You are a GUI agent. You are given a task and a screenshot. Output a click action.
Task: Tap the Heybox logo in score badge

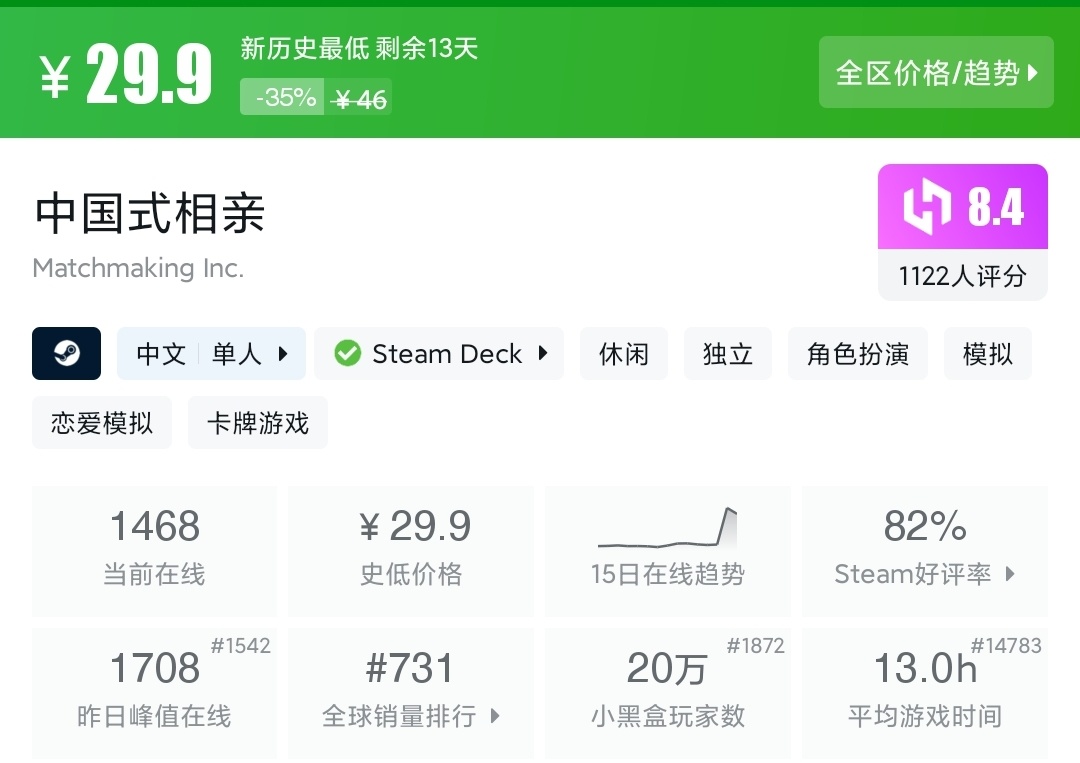click(x=926, y=207)
